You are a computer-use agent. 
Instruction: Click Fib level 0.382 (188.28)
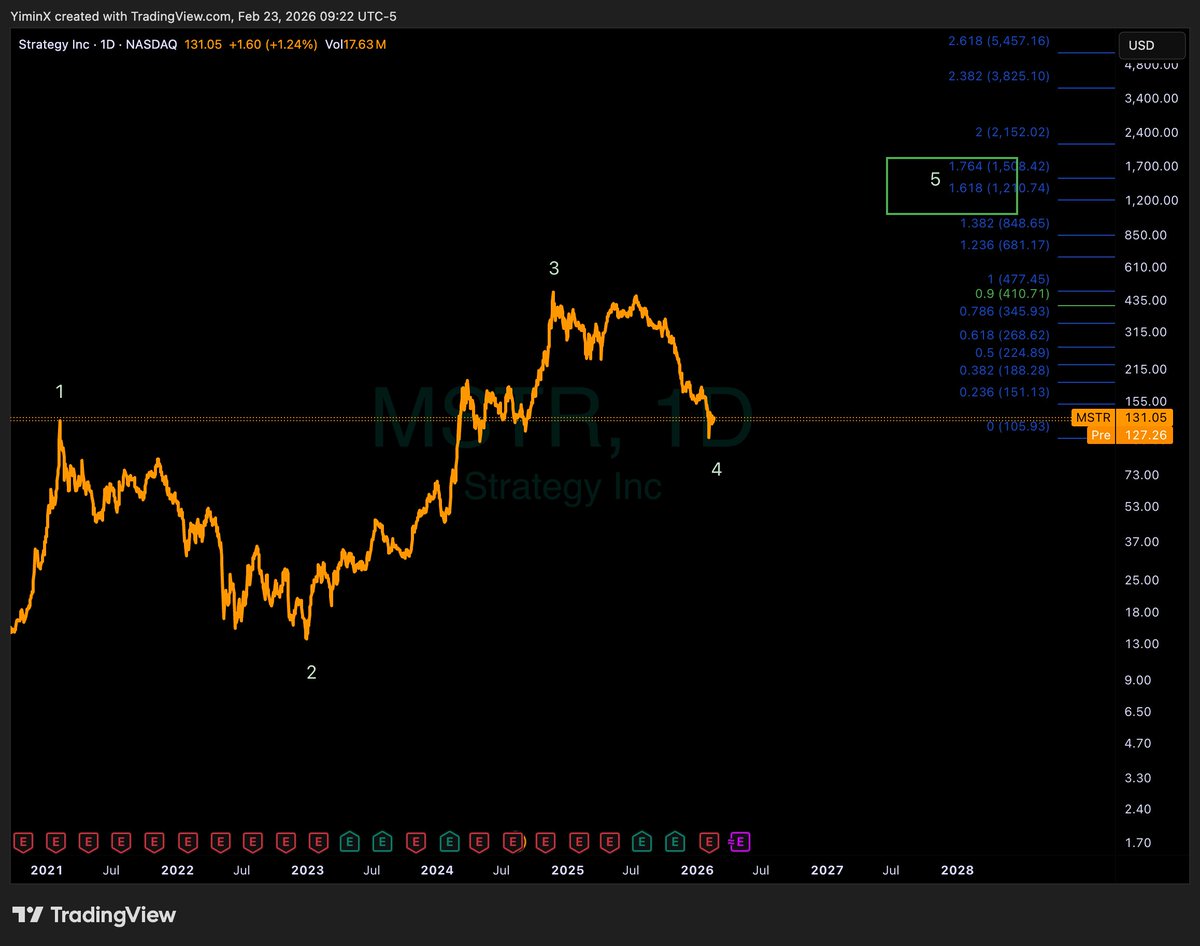(1004, 370)
